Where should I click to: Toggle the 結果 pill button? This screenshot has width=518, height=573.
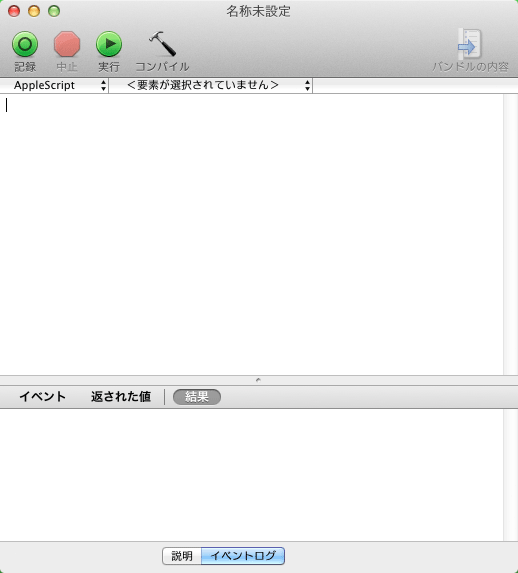(x=197, y=397)
